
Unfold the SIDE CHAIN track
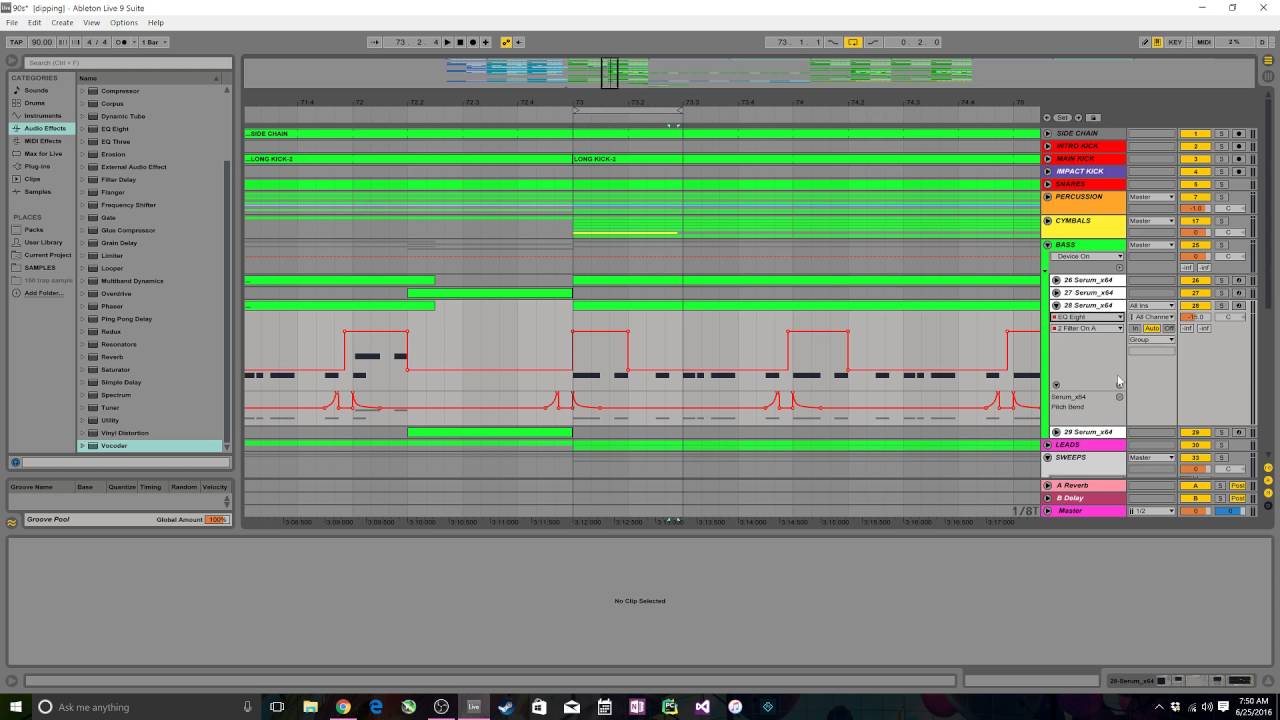point(1048,133)
